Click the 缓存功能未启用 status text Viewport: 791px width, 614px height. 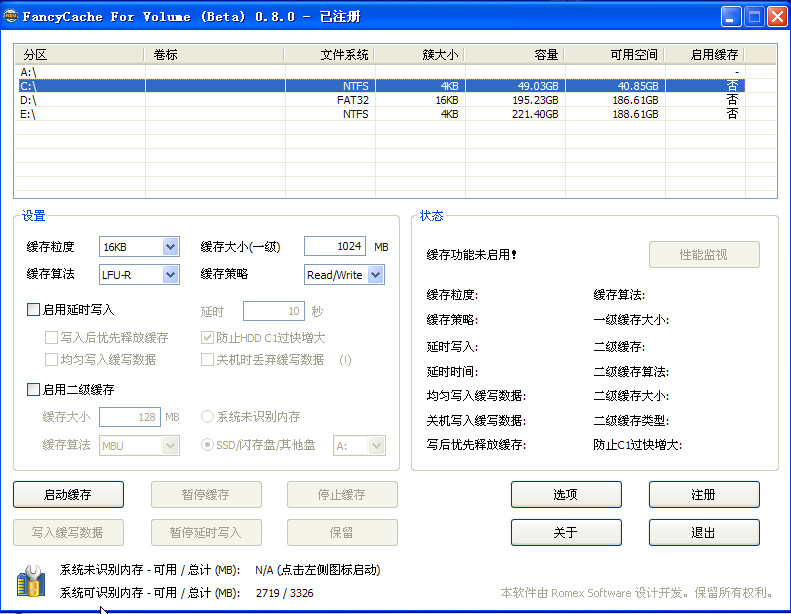pyautogui.click(x=471, y=255)
